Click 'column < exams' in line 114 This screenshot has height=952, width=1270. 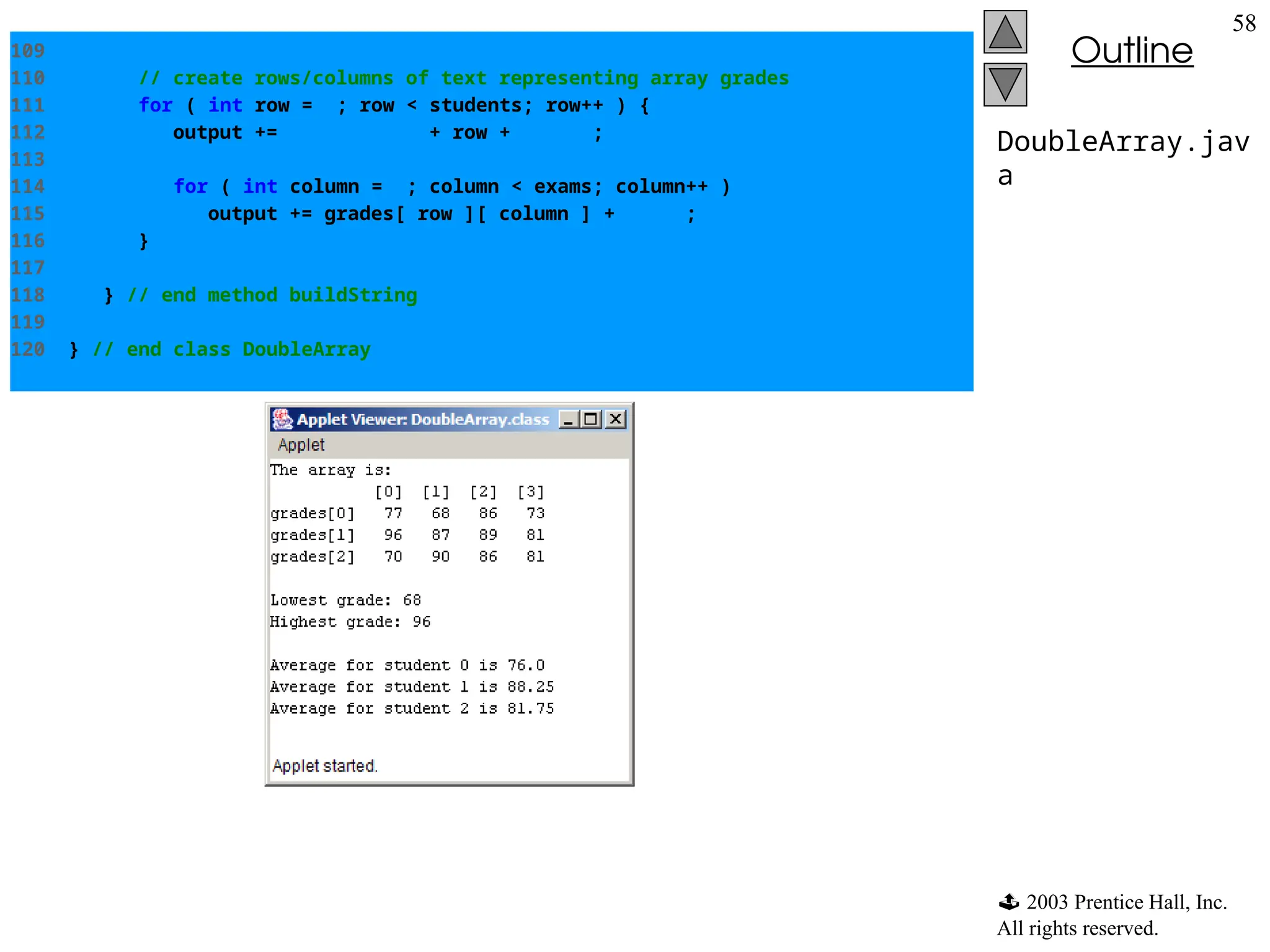511,187
